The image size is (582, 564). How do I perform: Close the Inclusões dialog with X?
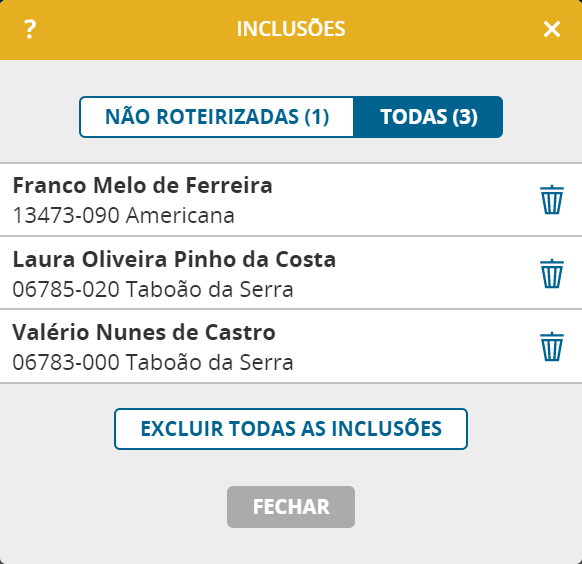(552, 29)
